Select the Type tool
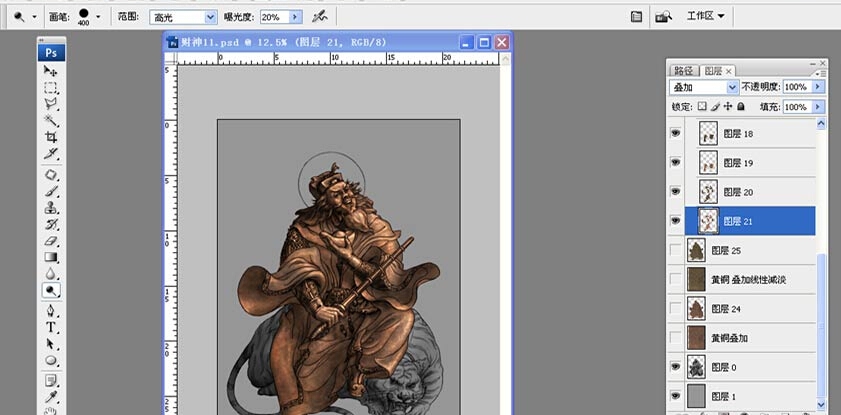This screenshot has width=841, height=415. coord(51,327)
